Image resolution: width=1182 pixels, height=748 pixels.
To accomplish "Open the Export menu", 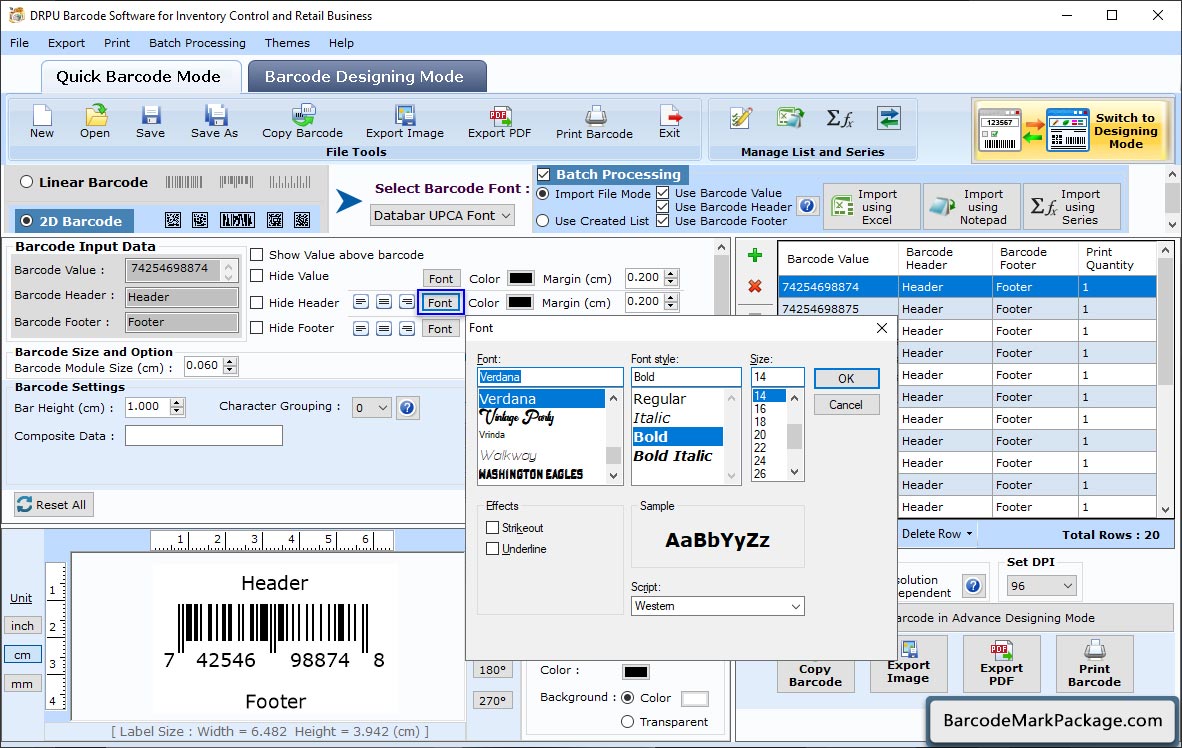I will (66, 43).
